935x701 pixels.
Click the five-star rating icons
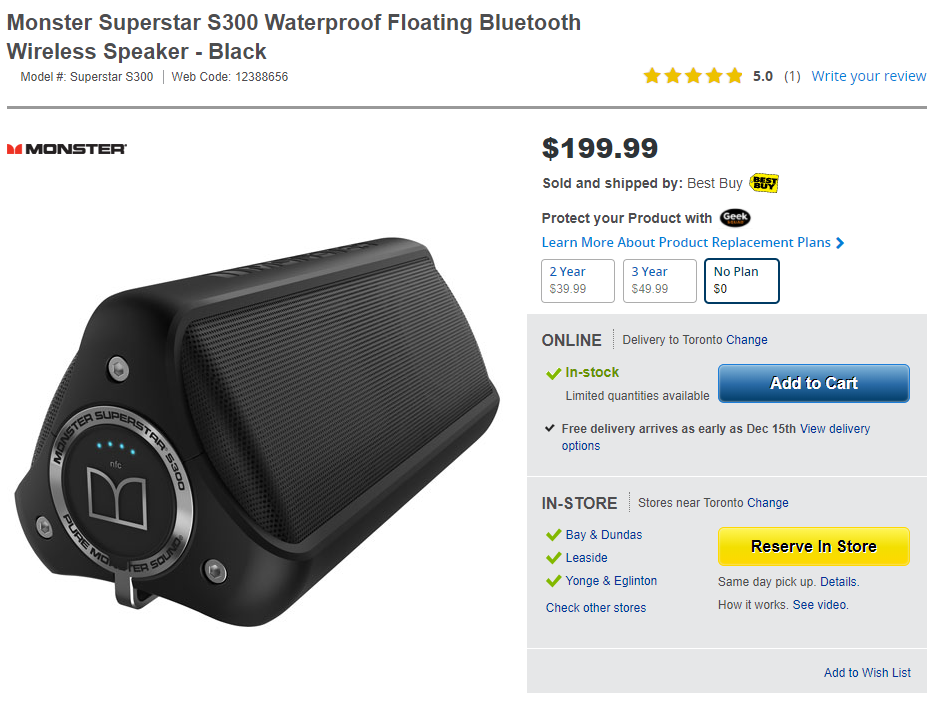[693, 76]
